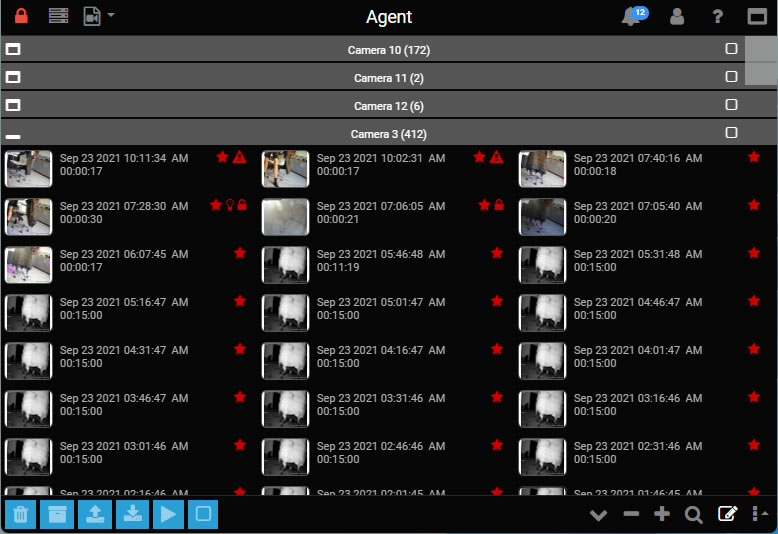Open the more options menu in bottom toolbar
Screen dimensions: 778x534
(761, 515)
